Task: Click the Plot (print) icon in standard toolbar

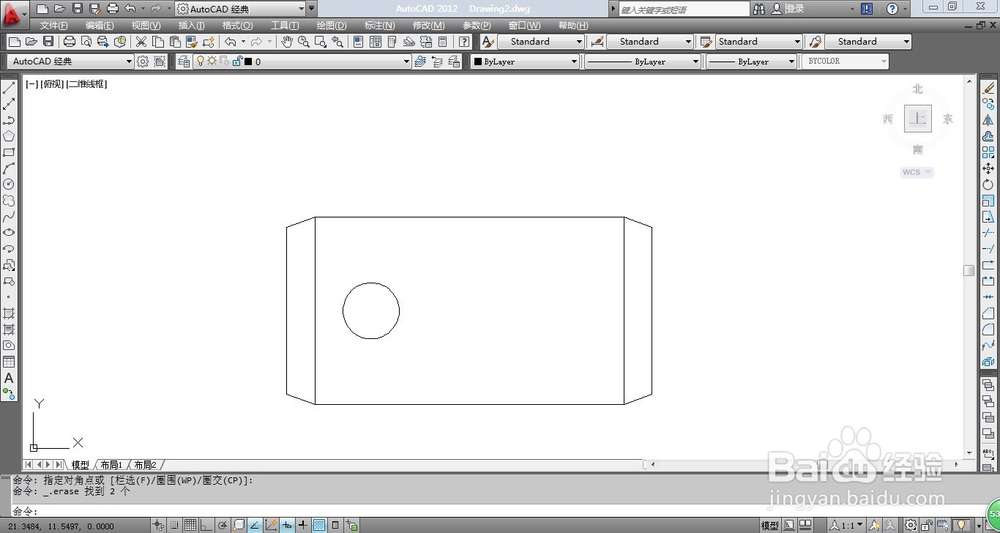Action: click(x=70, y=42)
